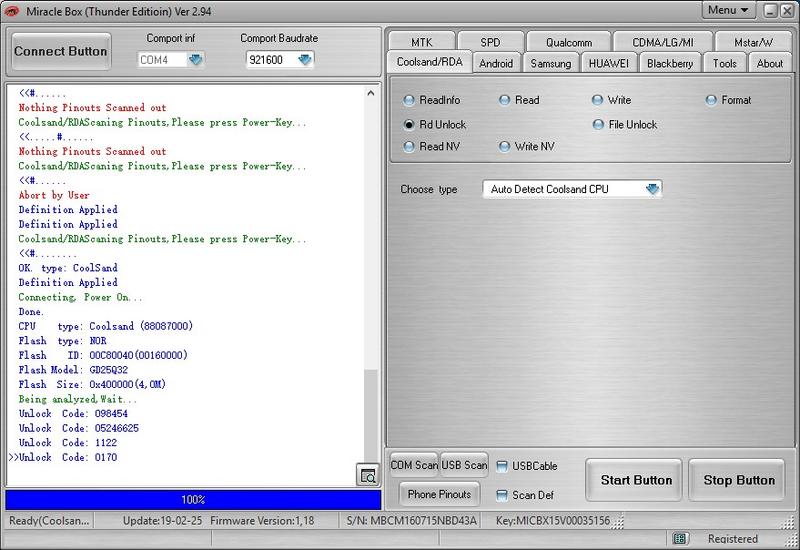Click the 'Flash Size: 0x400000(4,0M)' line

tap(92, 384)
